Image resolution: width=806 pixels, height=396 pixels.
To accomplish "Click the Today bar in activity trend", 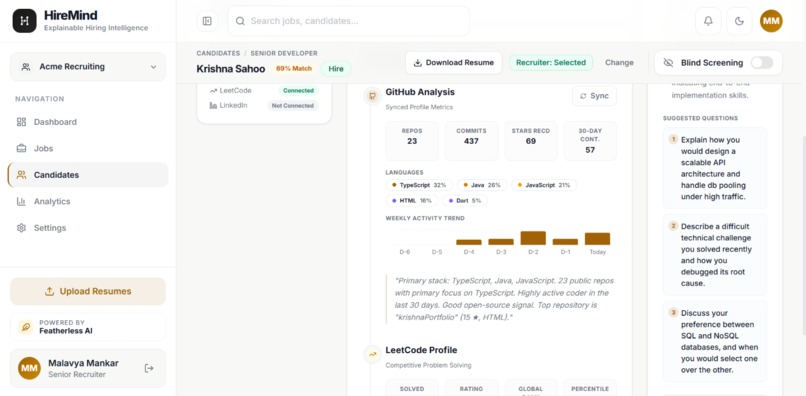I will coord(597,239).
